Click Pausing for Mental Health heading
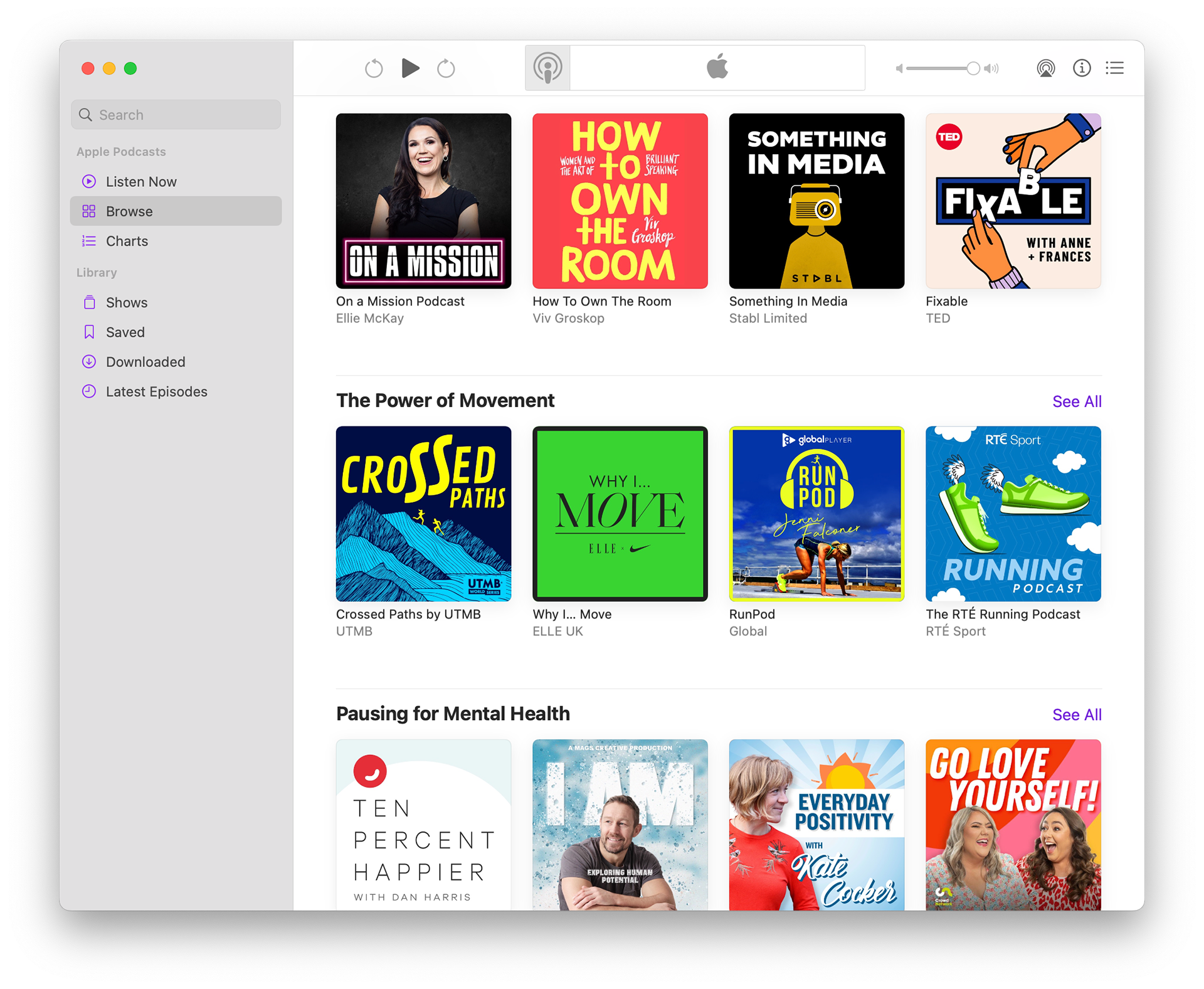 (453, 713)
